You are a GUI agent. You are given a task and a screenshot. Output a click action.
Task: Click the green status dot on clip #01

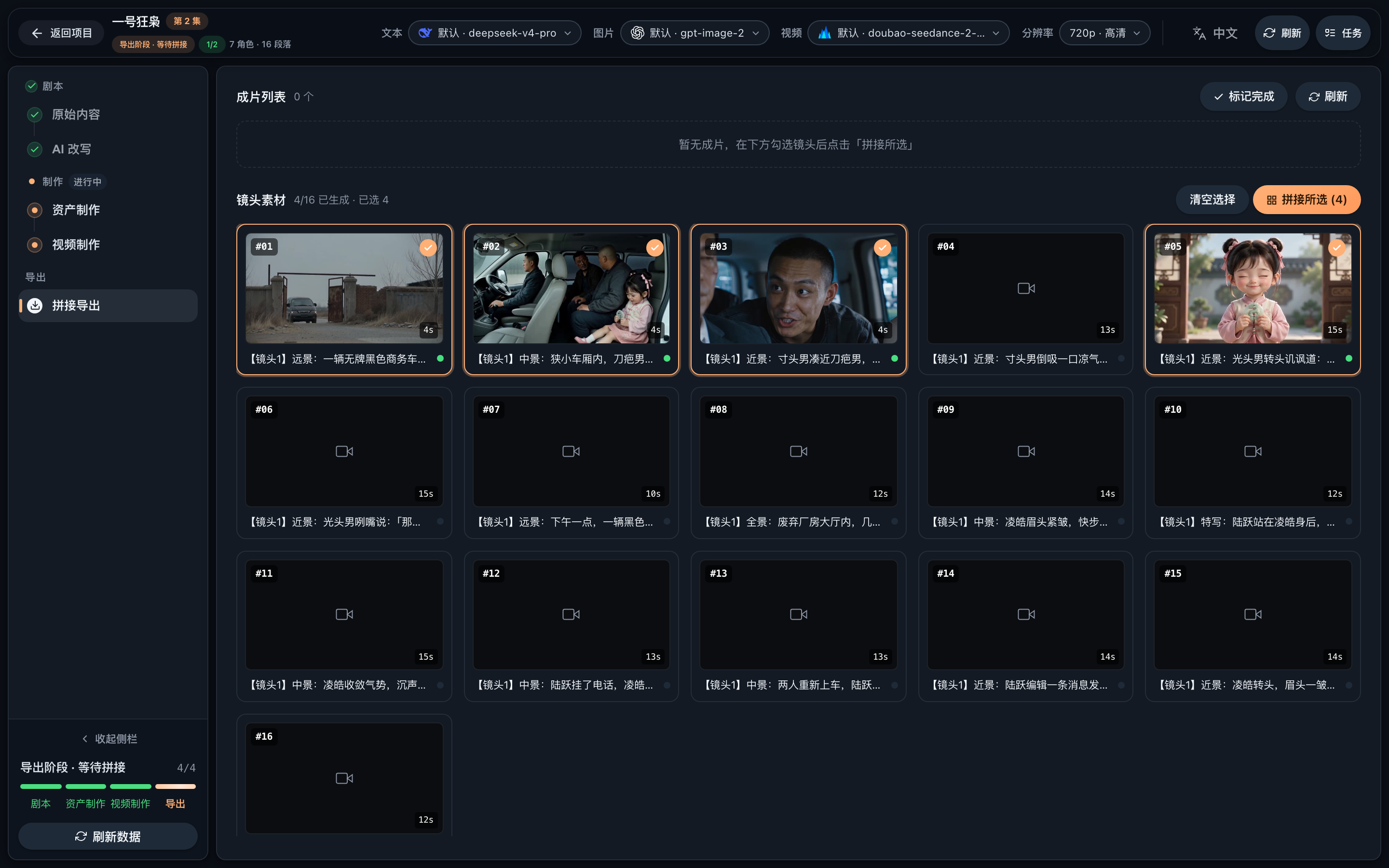(440, 358)
